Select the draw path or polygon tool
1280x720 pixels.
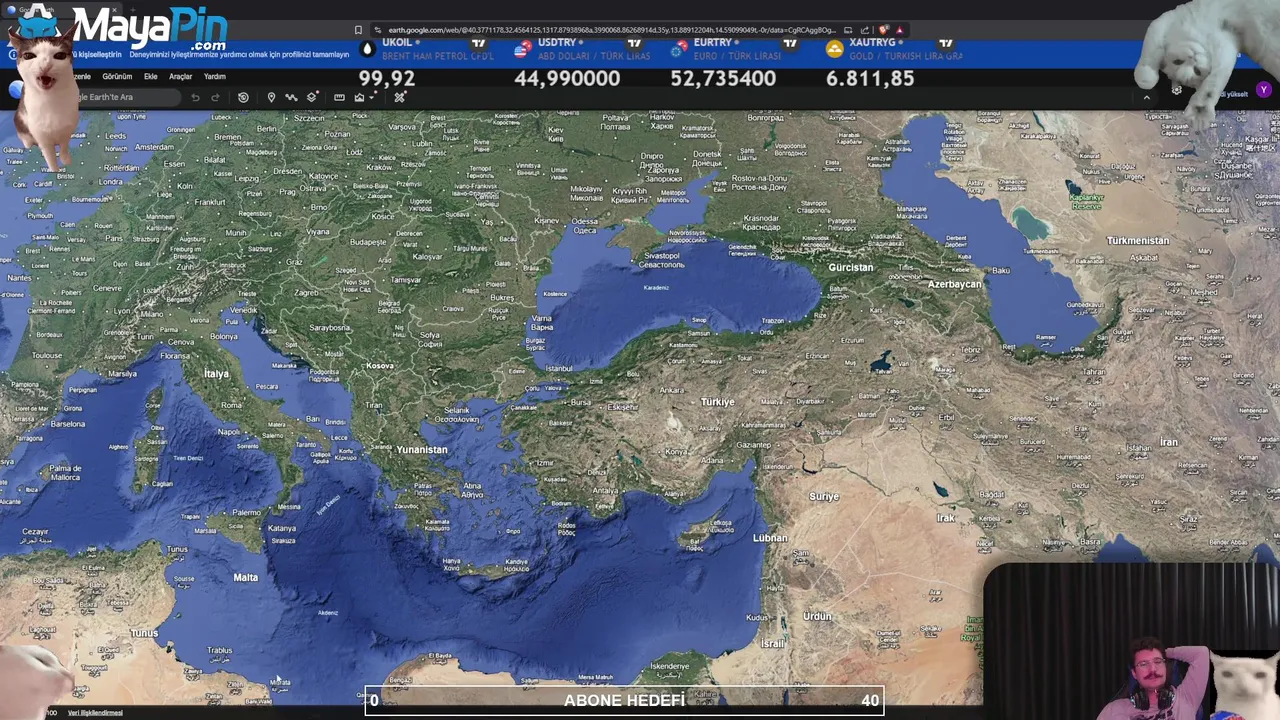coord(291,97)
